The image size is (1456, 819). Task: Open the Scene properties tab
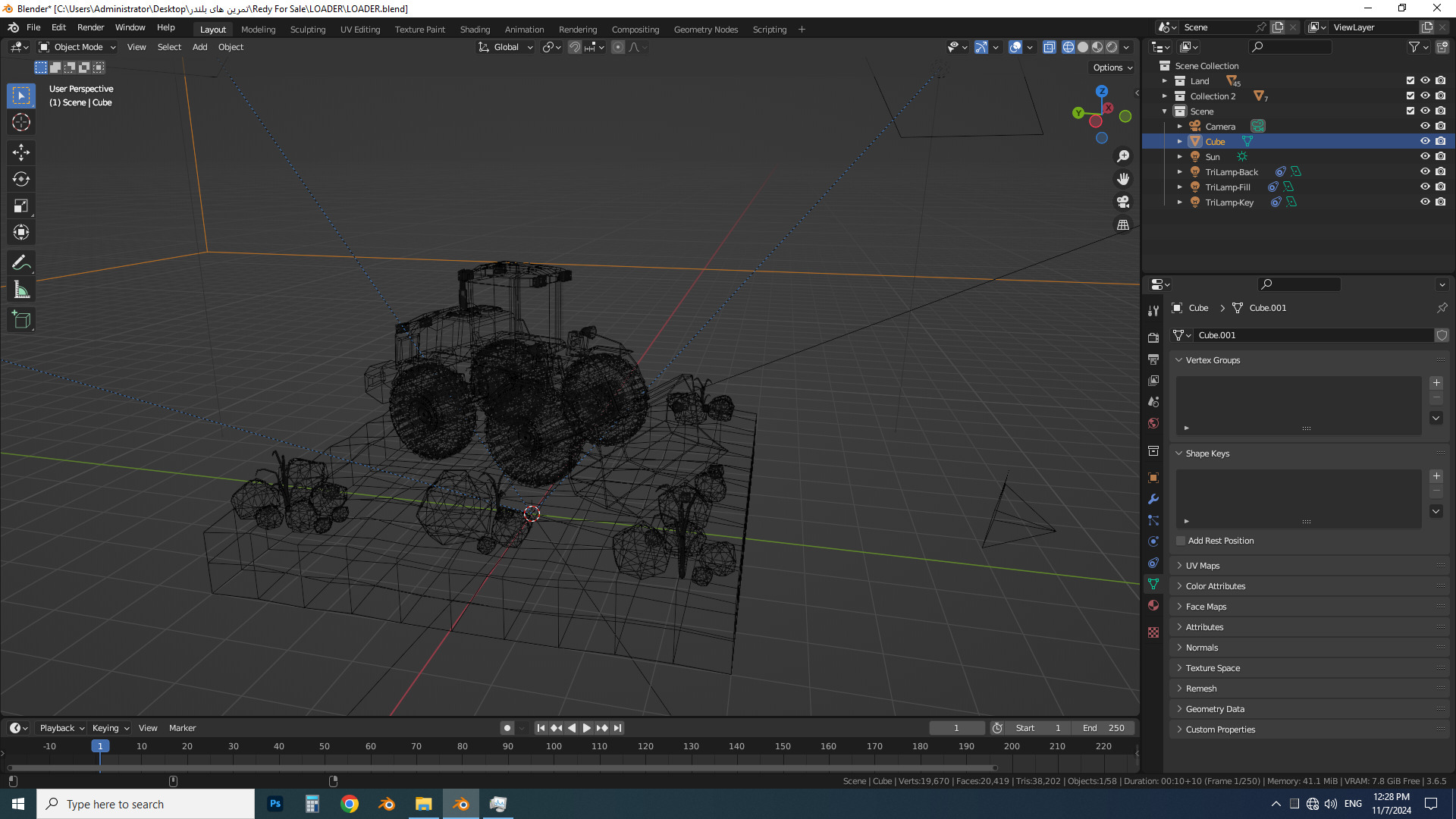[1153, 402]
